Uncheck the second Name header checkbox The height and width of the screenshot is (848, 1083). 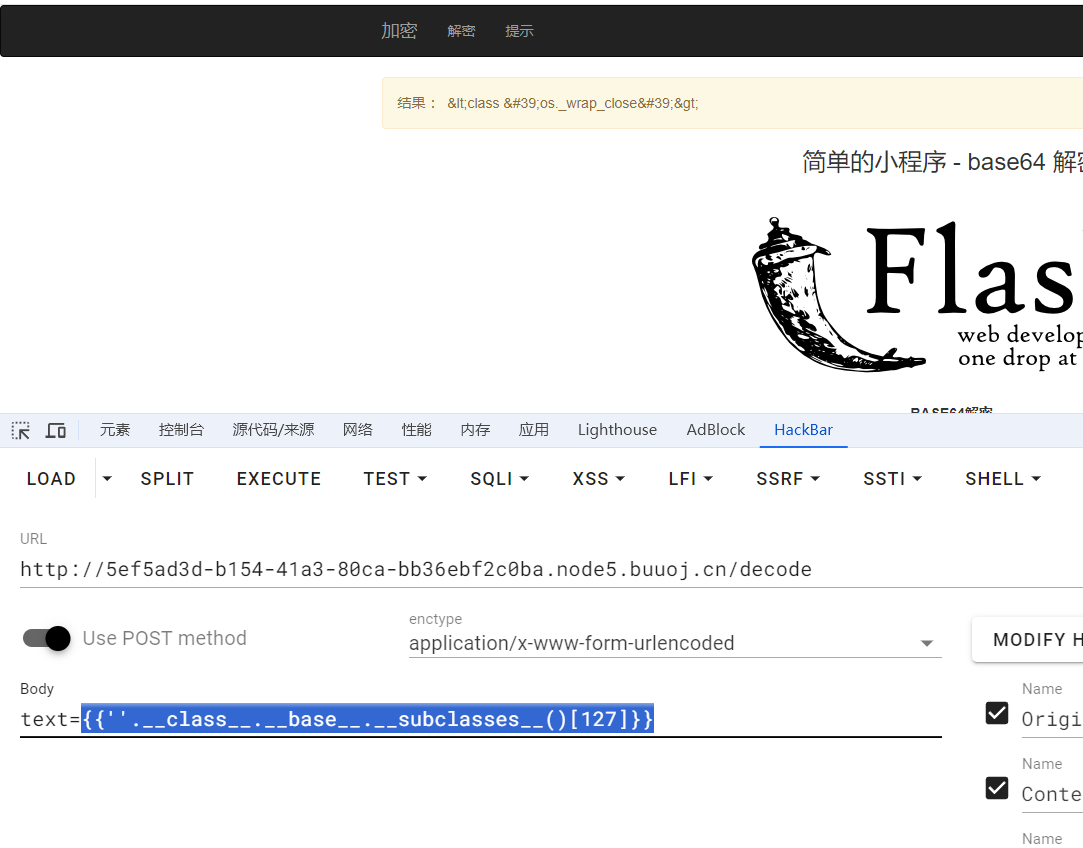click(x=997, y=788)
